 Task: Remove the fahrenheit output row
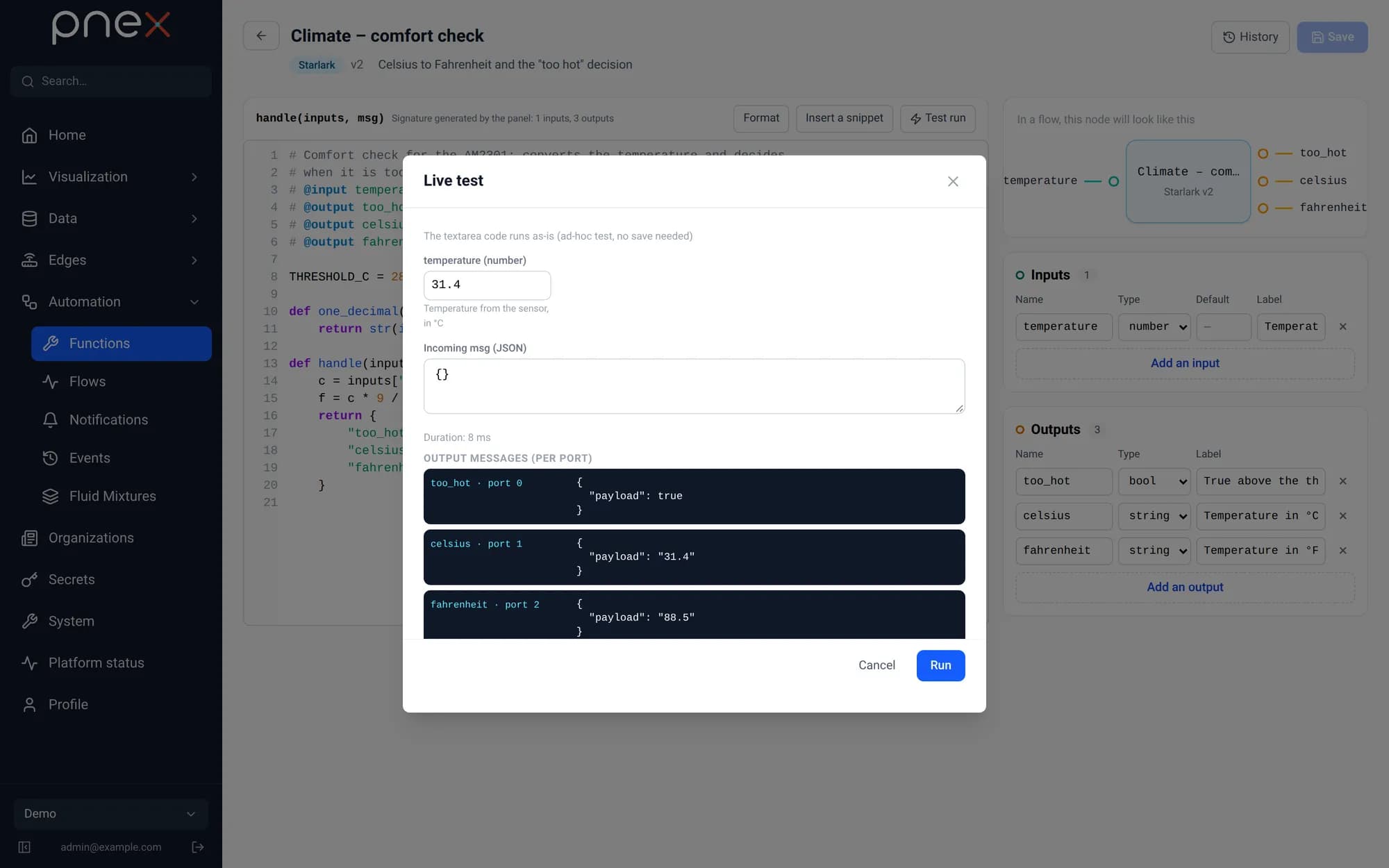click(1342, 551)
